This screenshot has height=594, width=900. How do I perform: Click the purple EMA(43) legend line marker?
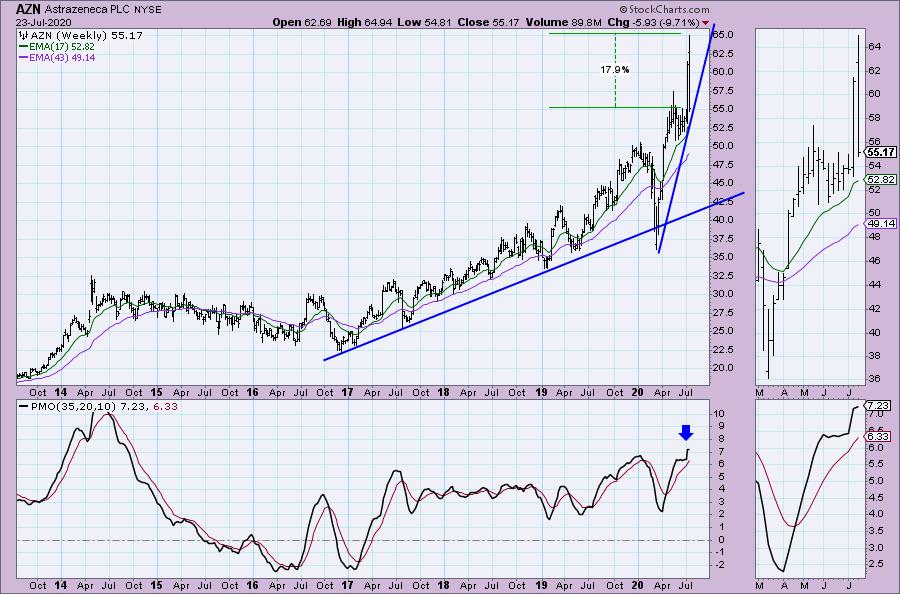24,57
